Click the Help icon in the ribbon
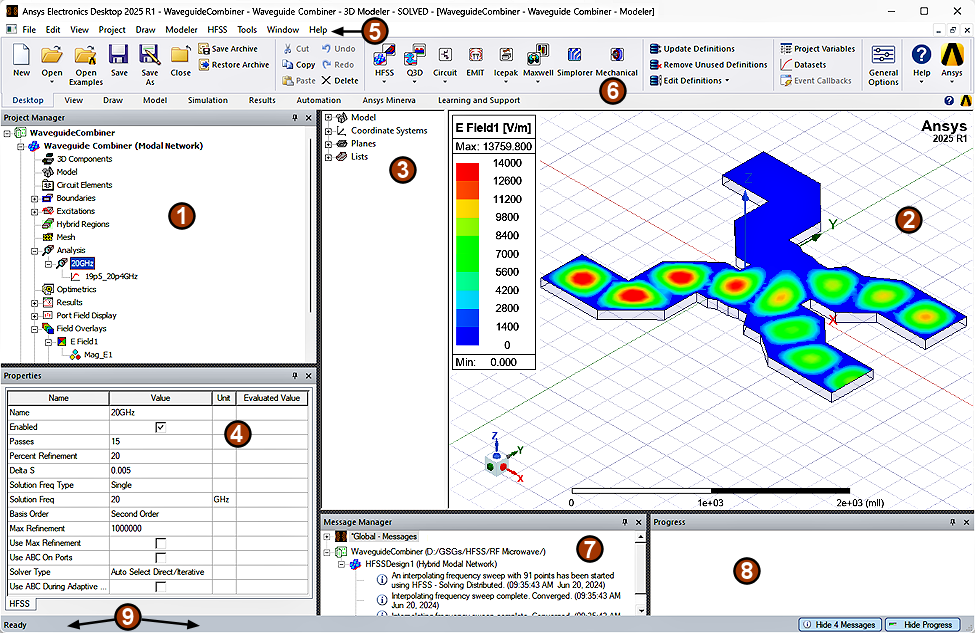This screenshot has width=975, height=633. tap(922, 61)
